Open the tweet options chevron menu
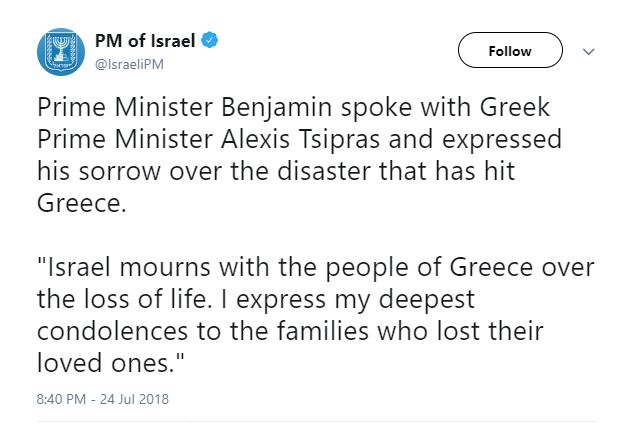Viewport: 633px width, 424px height. [x=589, y=51]
